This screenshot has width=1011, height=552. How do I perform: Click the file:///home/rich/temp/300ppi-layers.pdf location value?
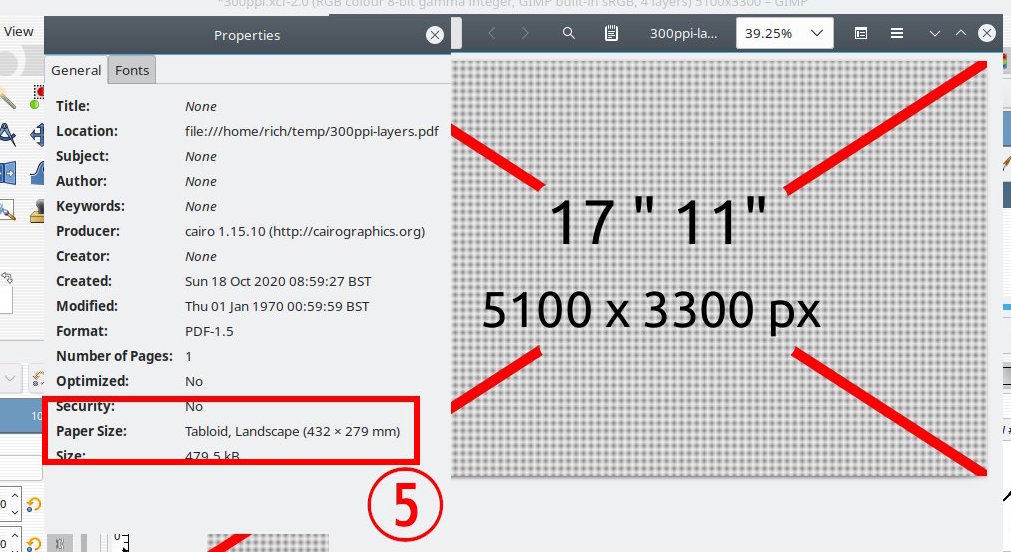point(311,131)
